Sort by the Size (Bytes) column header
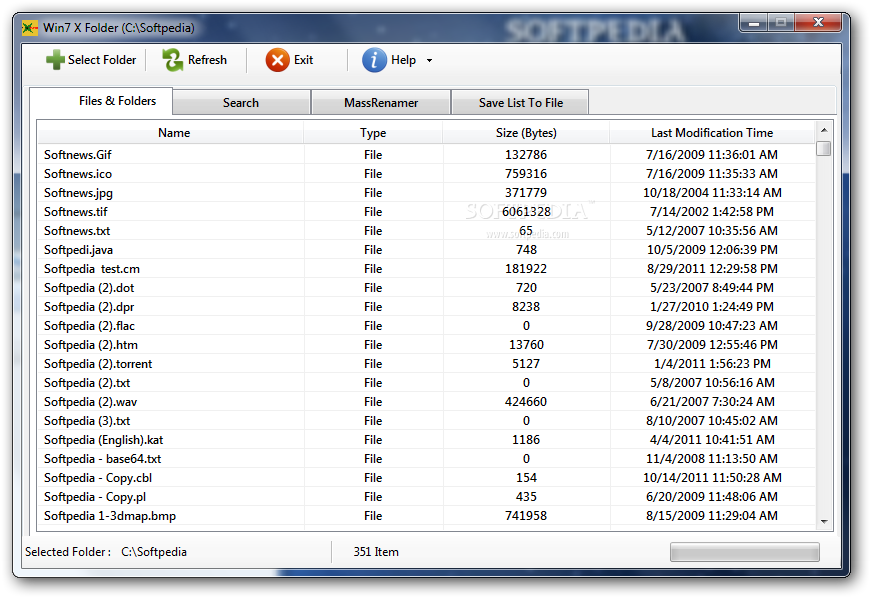Viewport: 871px width, 598px height. pos(526,133)
